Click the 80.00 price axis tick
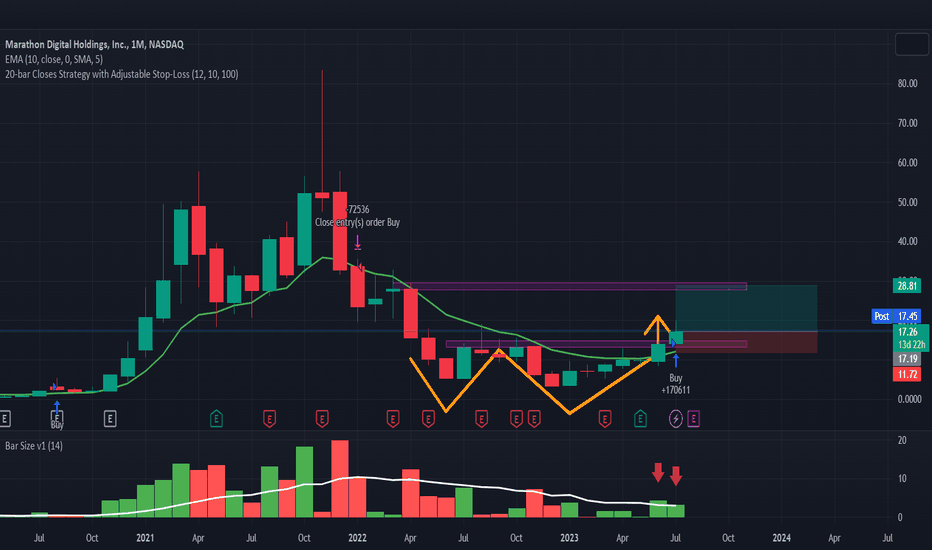 coord(907,83)
